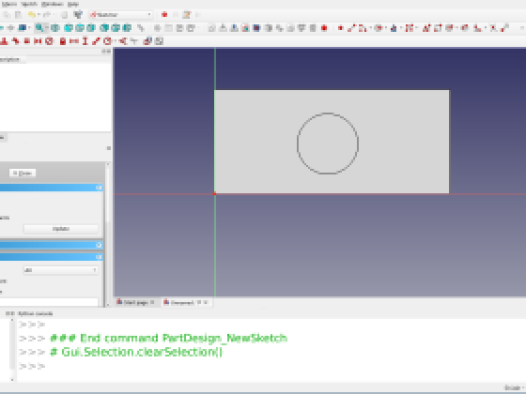
Task: Open the Help menu
Action: pyautogui.click(x=73, y=4)
